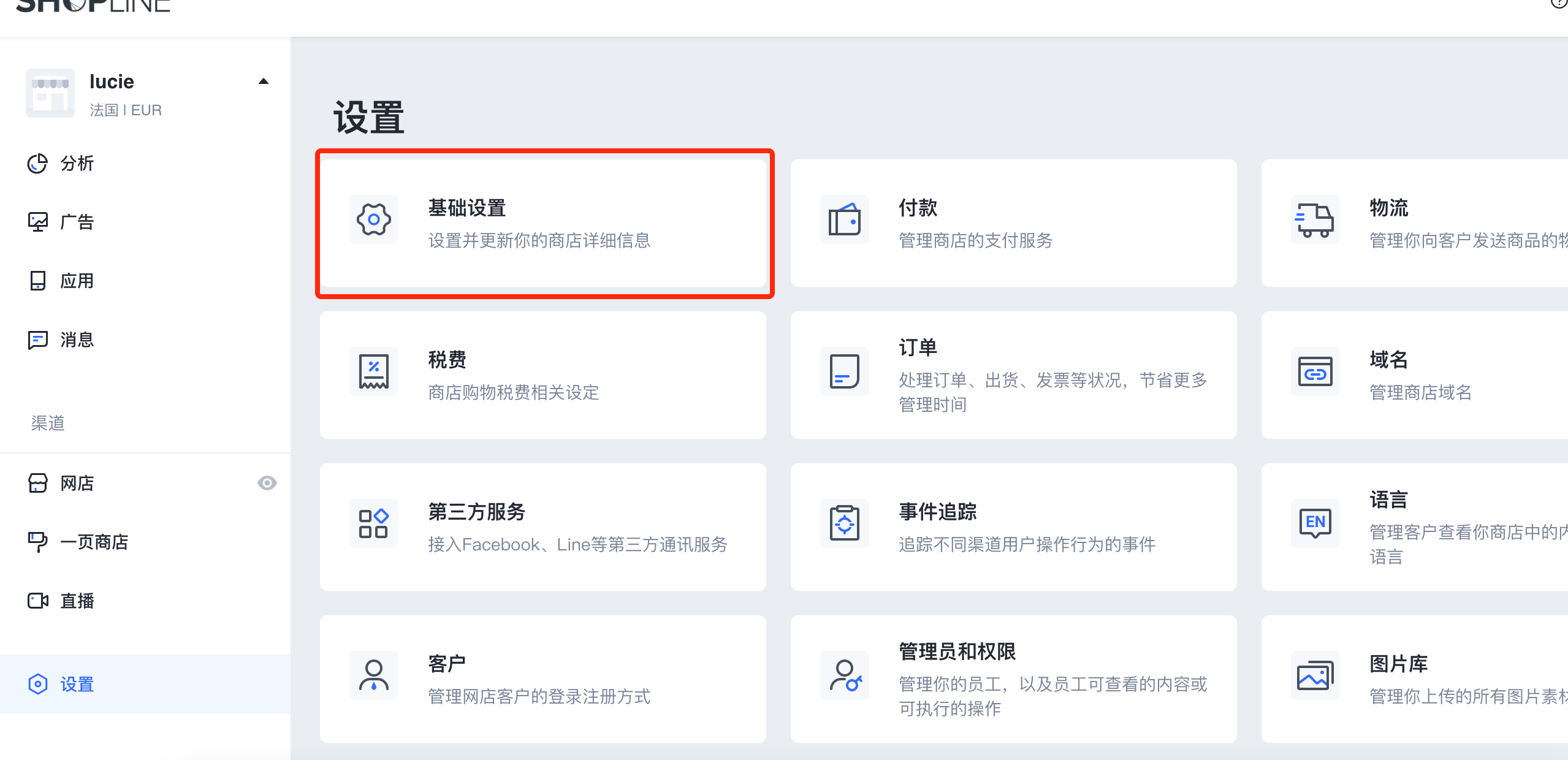This screenshot has width=1568, height=760.
Task: Open 分析 in the sidebar
Action: tap(77, 164)
